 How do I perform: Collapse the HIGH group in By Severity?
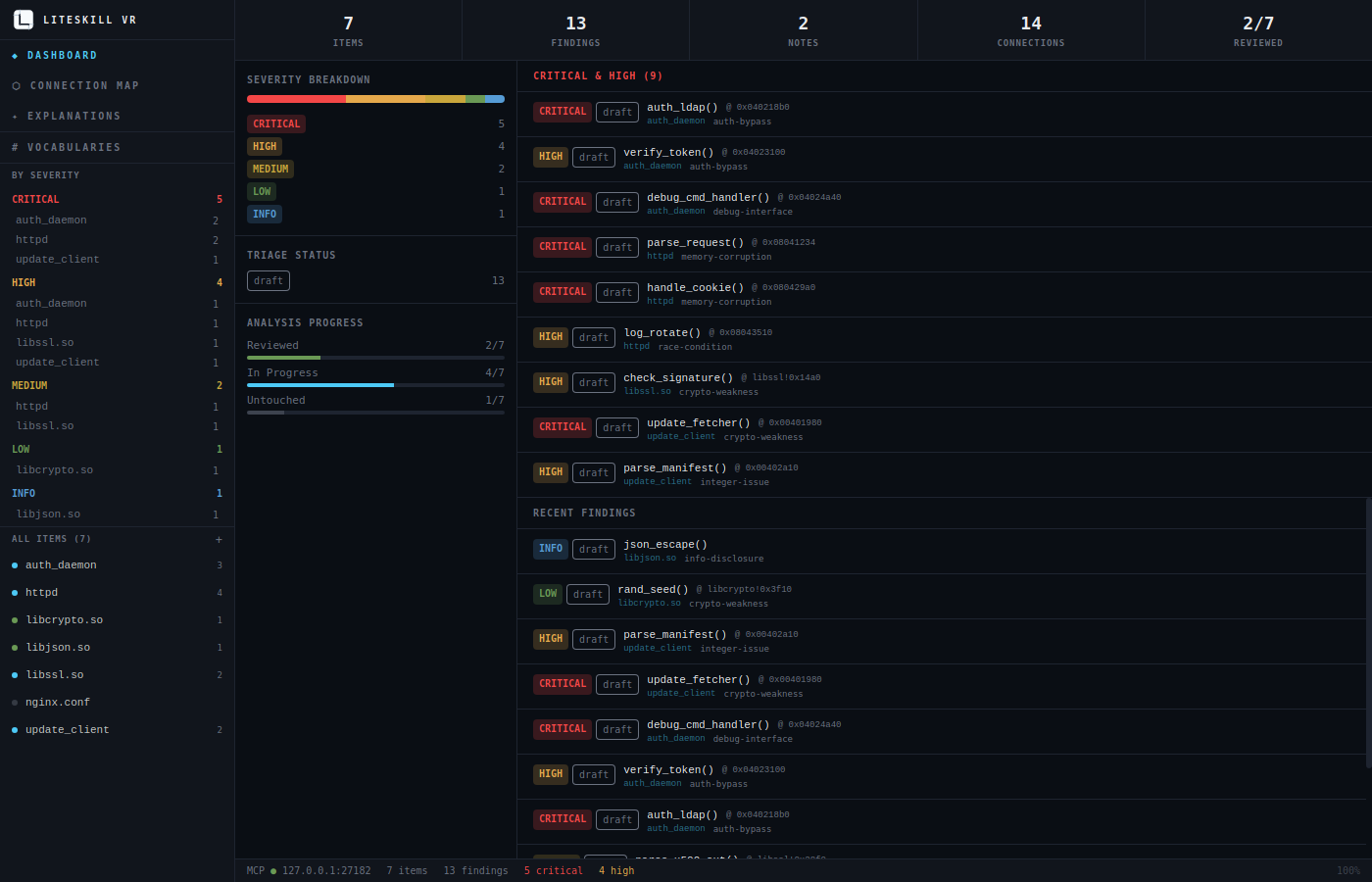tap(117, 283)
